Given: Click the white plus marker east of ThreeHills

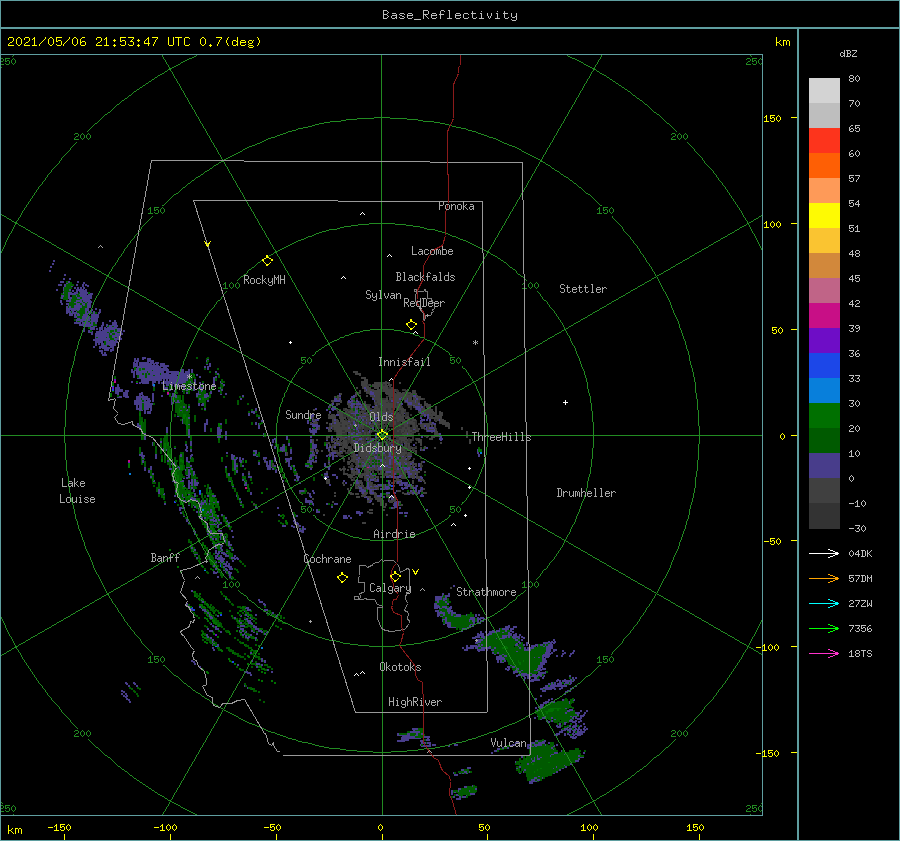Looking at the screenshot, I should pos(565,402).
